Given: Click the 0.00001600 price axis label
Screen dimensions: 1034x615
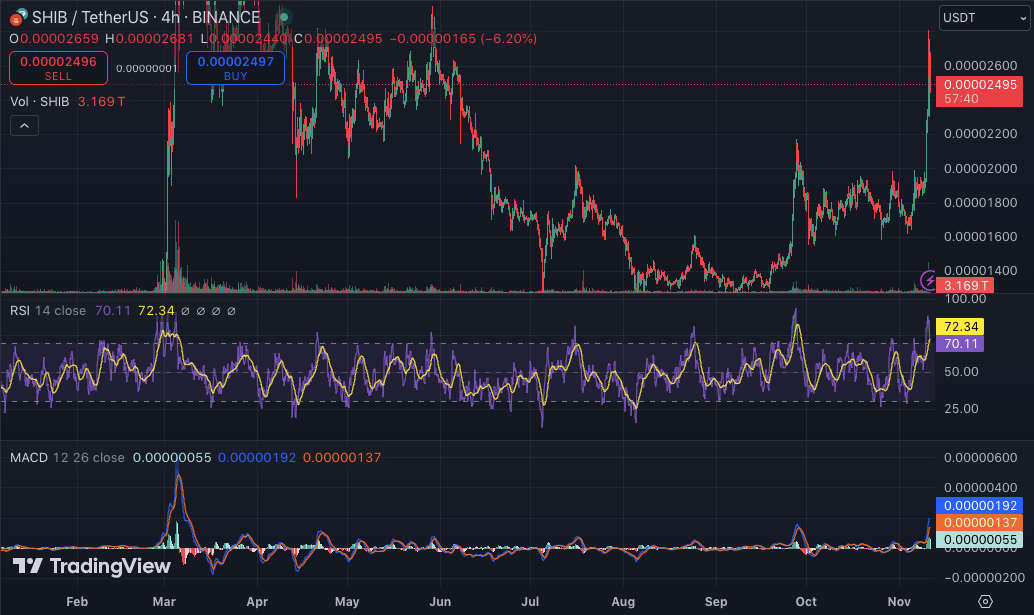Looking at the screenshot, I should tap(981, 237).
